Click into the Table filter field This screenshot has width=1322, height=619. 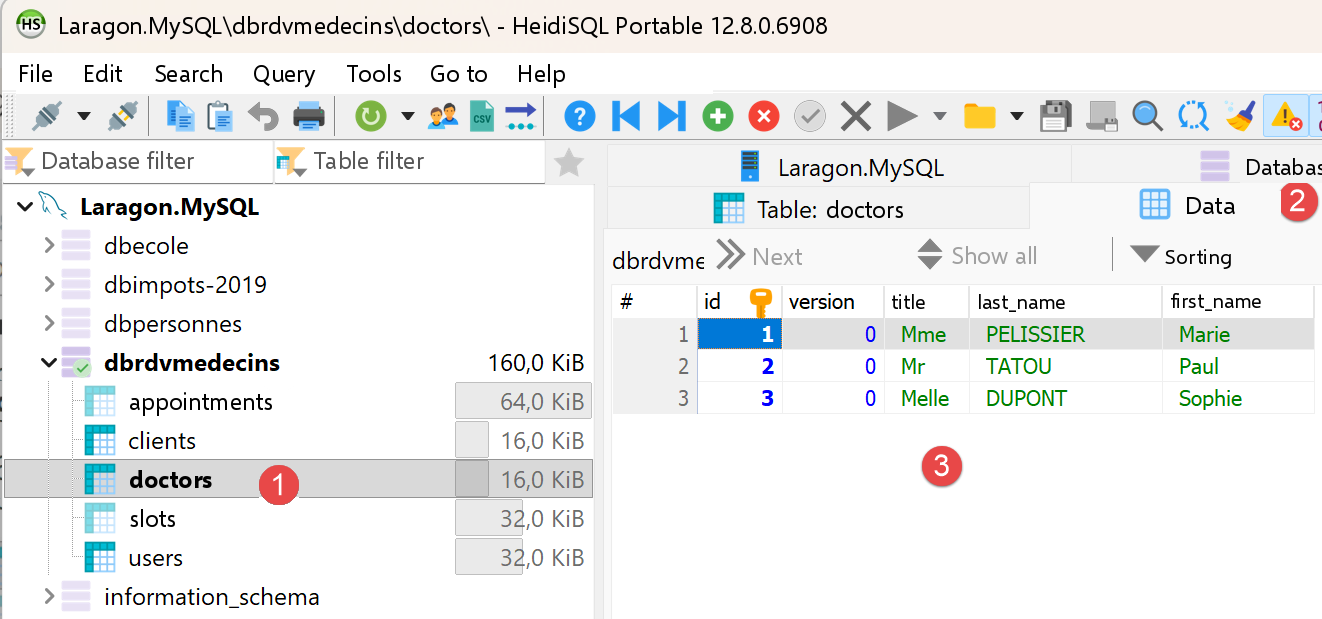point(409,162)
